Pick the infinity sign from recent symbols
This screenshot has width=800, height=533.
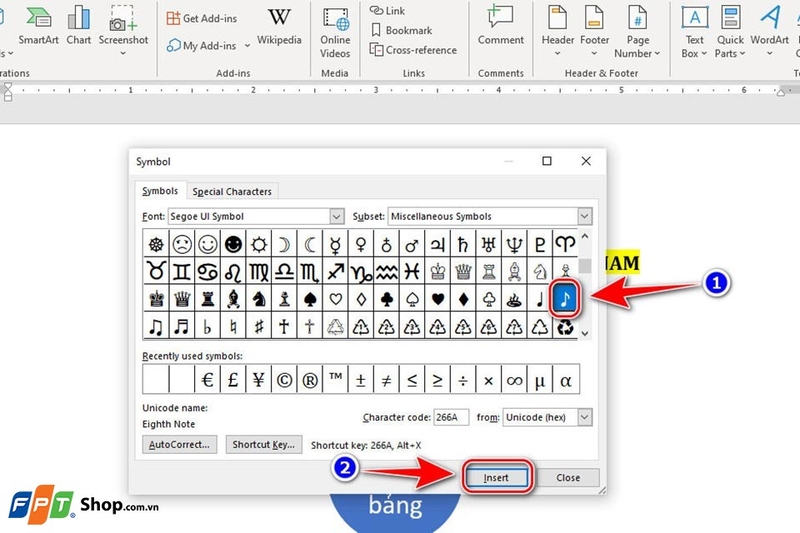514,379
